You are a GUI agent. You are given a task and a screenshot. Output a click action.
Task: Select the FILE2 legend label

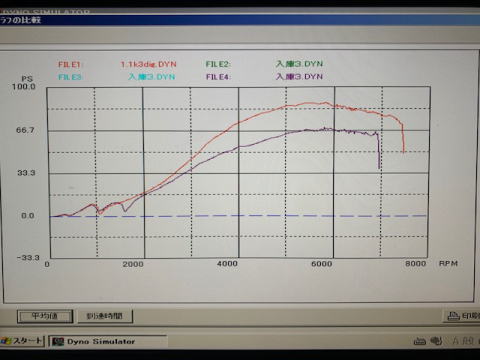218,64
